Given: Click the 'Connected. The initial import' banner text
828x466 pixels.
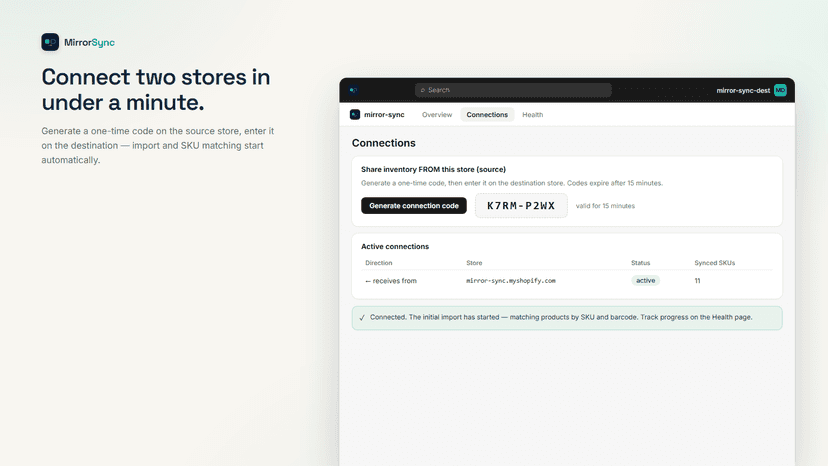Looking at the screenshot, I should tap(561, 317).
